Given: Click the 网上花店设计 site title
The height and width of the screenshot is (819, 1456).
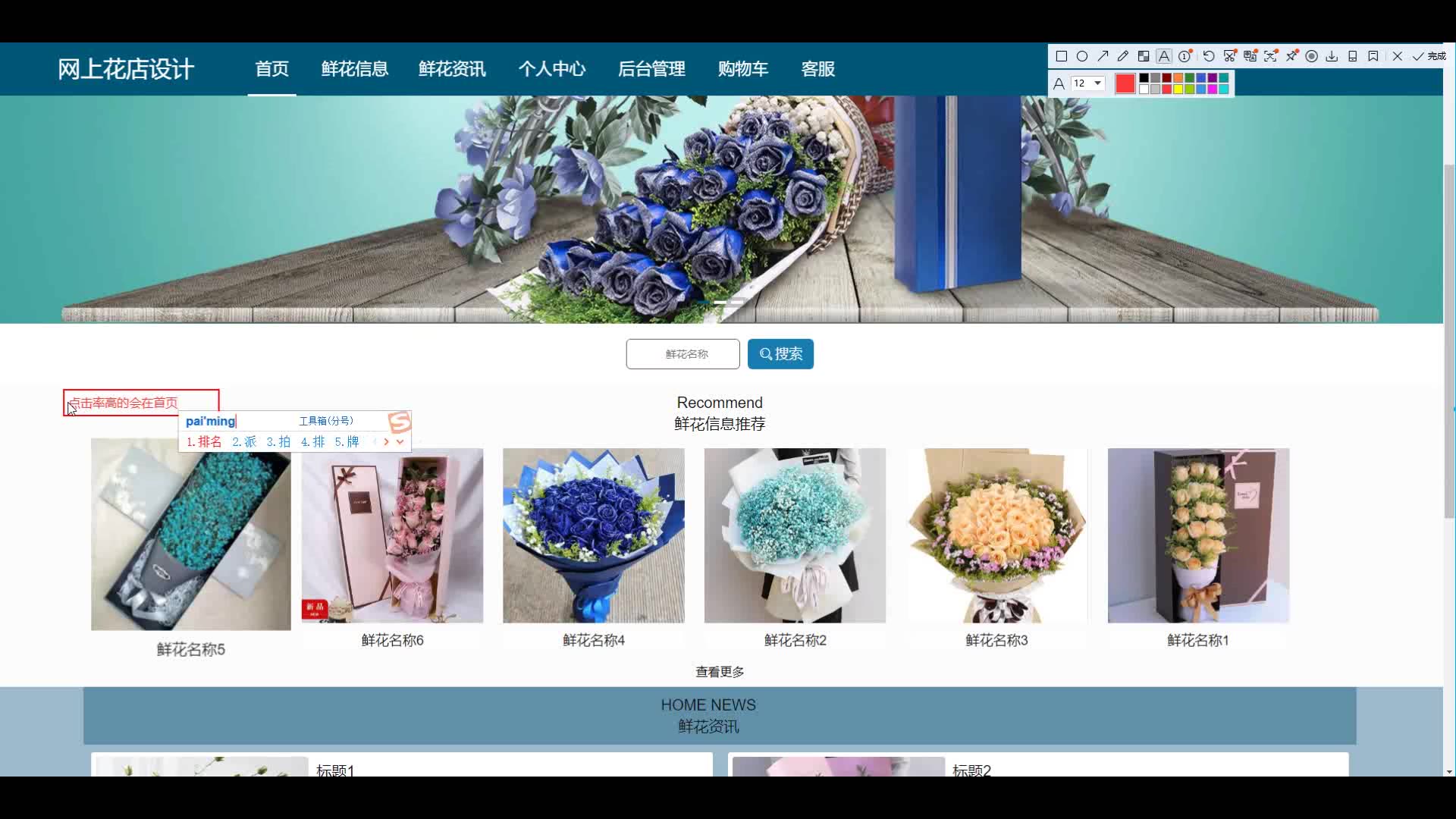Looking at the screenshot, I should tap(126, 69).
